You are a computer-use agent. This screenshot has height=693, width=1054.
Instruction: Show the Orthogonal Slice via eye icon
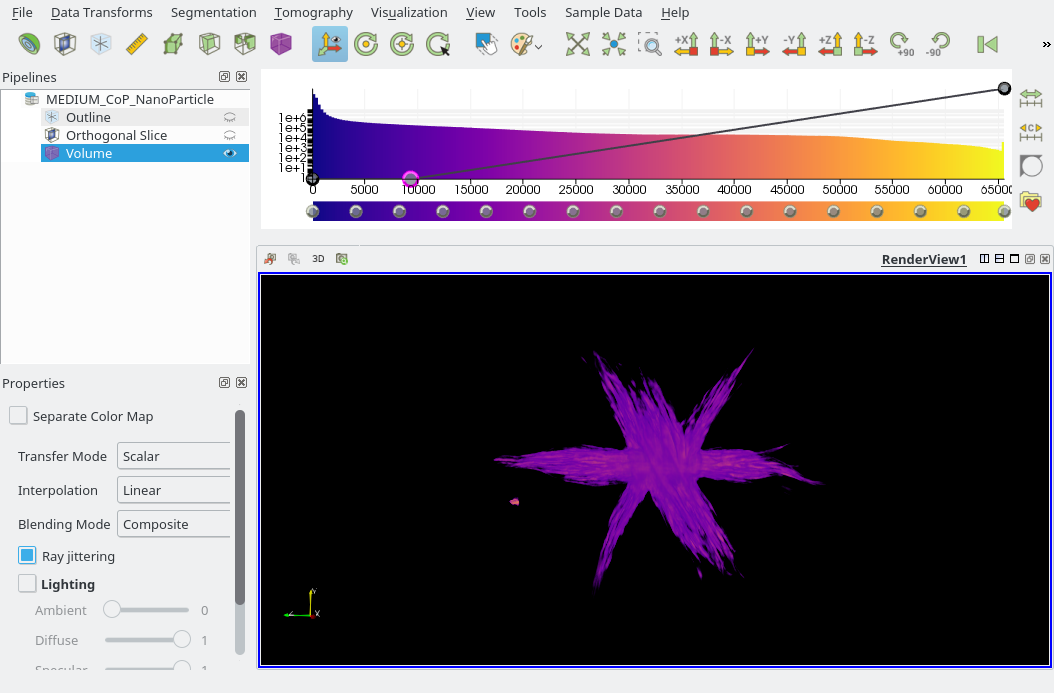(x=229, y=135)
